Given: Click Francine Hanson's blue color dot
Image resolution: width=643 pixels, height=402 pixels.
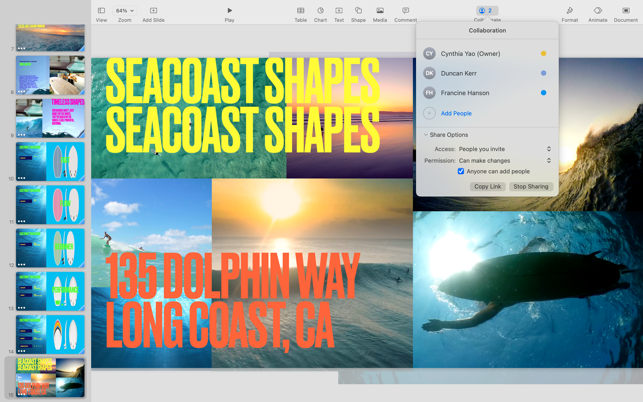Looking at the screenshot, I should (543, 93).
